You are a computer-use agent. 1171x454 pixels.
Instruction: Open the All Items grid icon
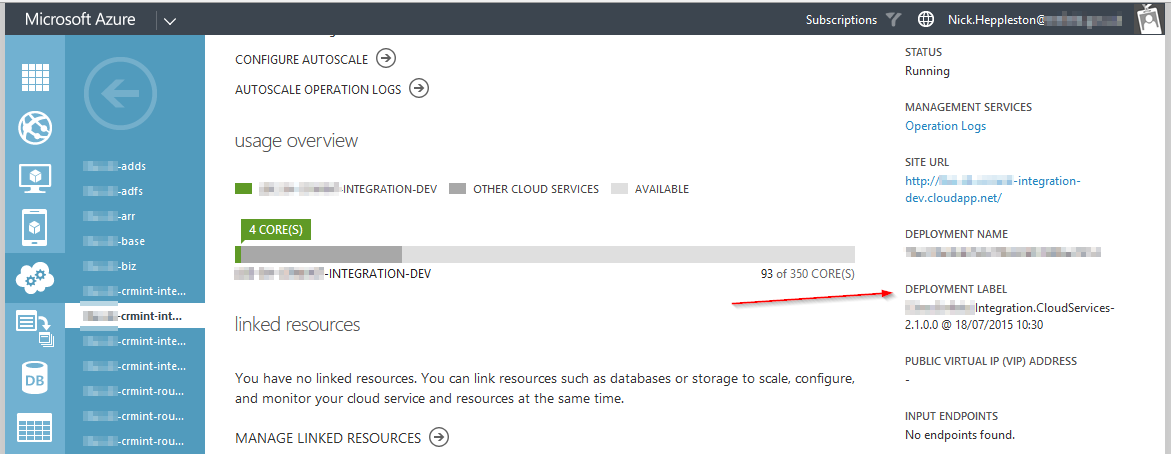(36, 77)
